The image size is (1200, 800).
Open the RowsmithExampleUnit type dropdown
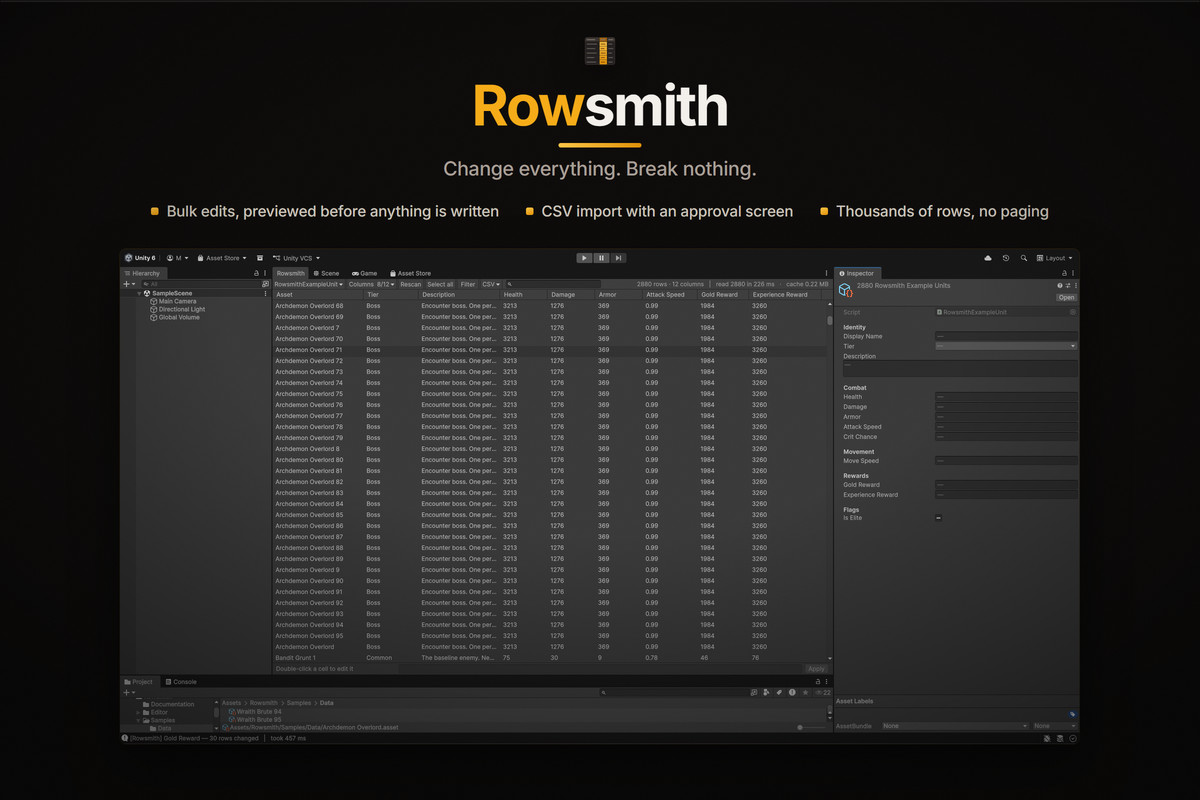[x=308, y=284]
